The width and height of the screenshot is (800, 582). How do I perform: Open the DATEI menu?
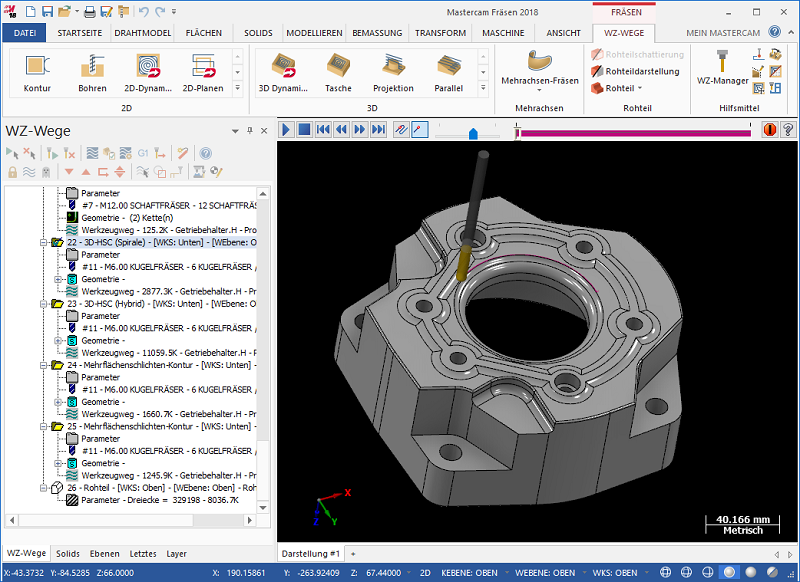click(x=24, y=33)
